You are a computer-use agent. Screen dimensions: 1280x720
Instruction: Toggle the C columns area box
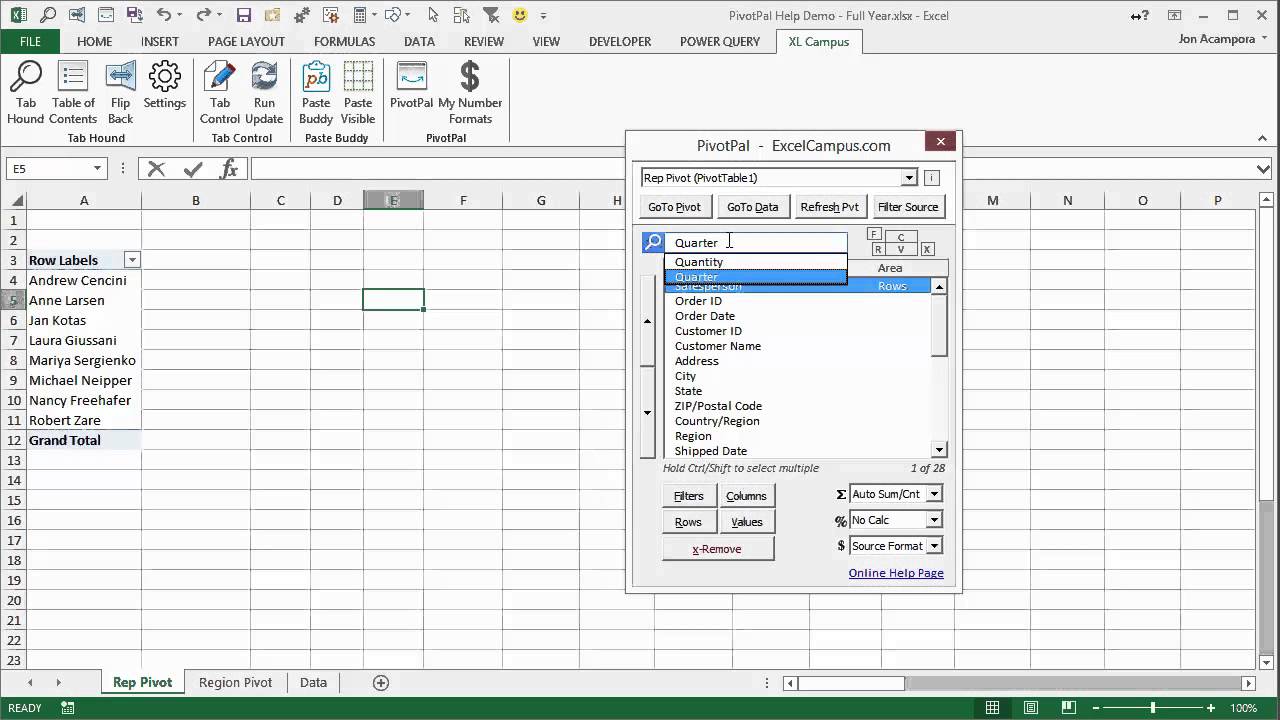click(x=901, y=237)
